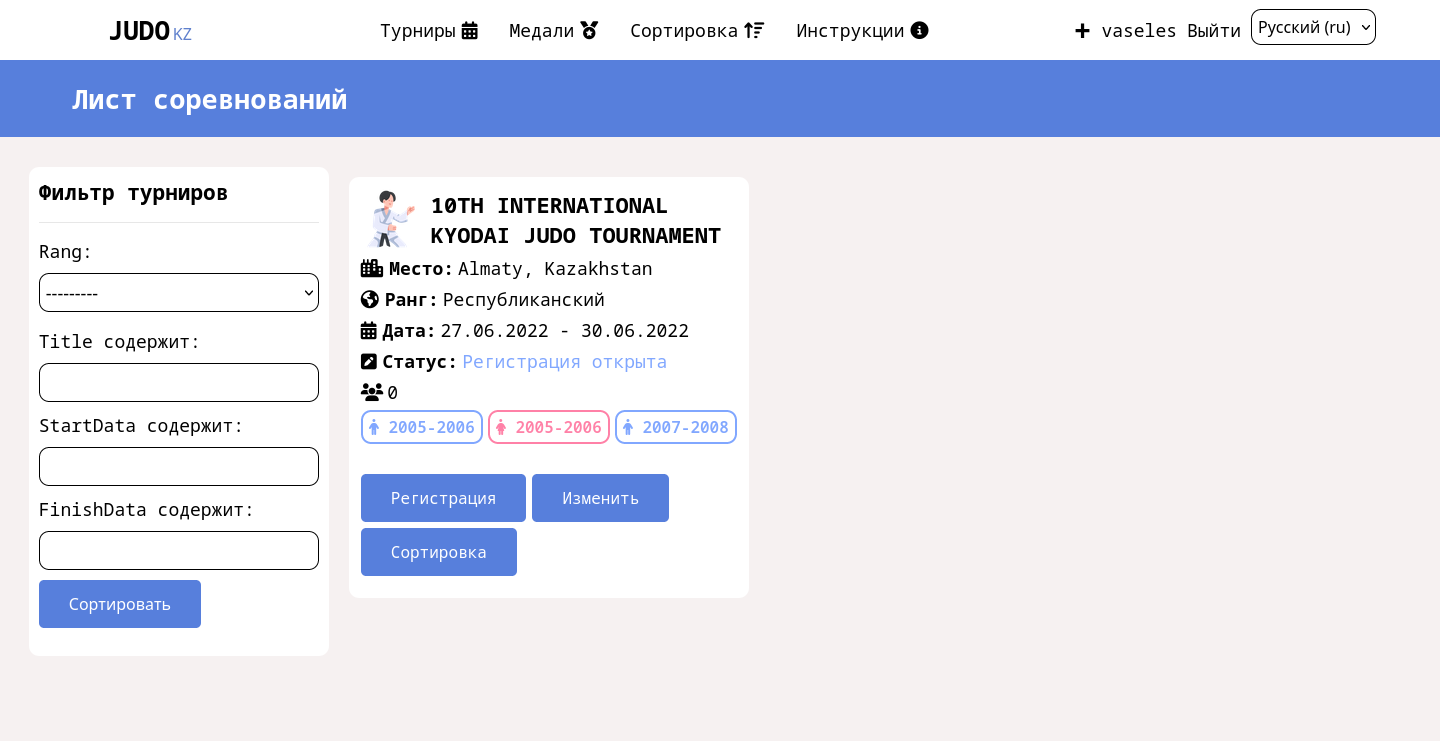Screen dimensions: 1440x741
Task: Click the calendar icon next to Дата
Action: [x=369, y=330]
